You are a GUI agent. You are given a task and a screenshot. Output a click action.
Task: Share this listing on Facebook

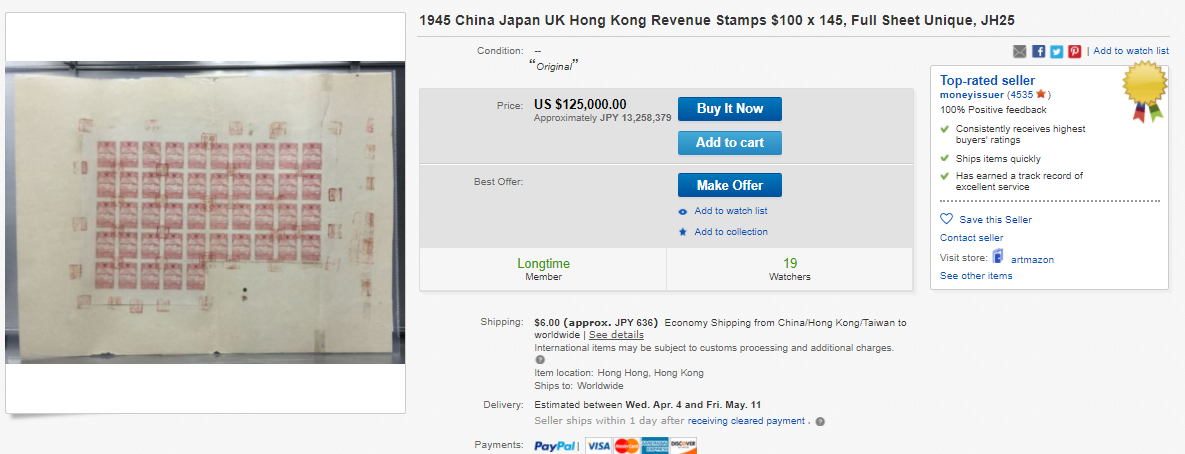click(1039, 51)
